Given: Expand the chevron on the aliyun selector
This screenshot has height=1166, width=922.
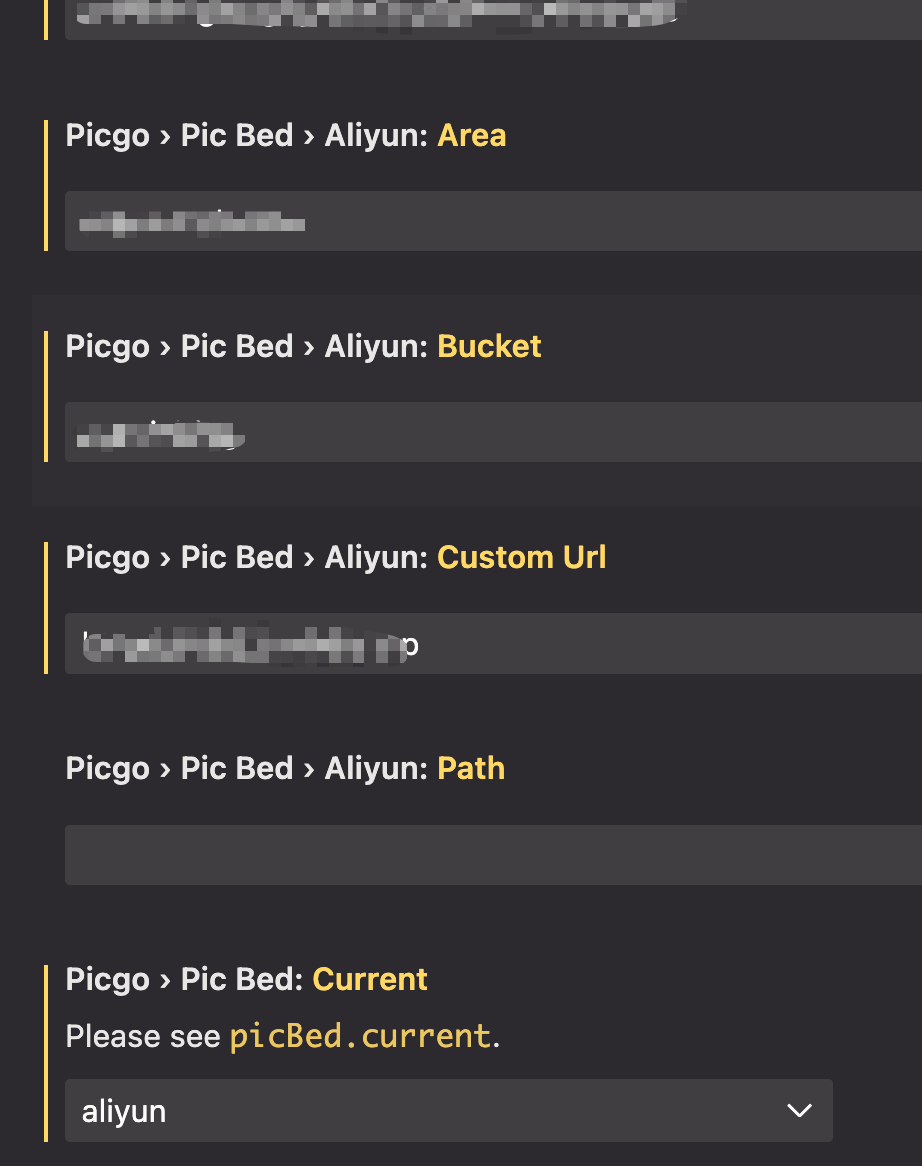Looking at the screenshot, I should [x=798, y=1110].
